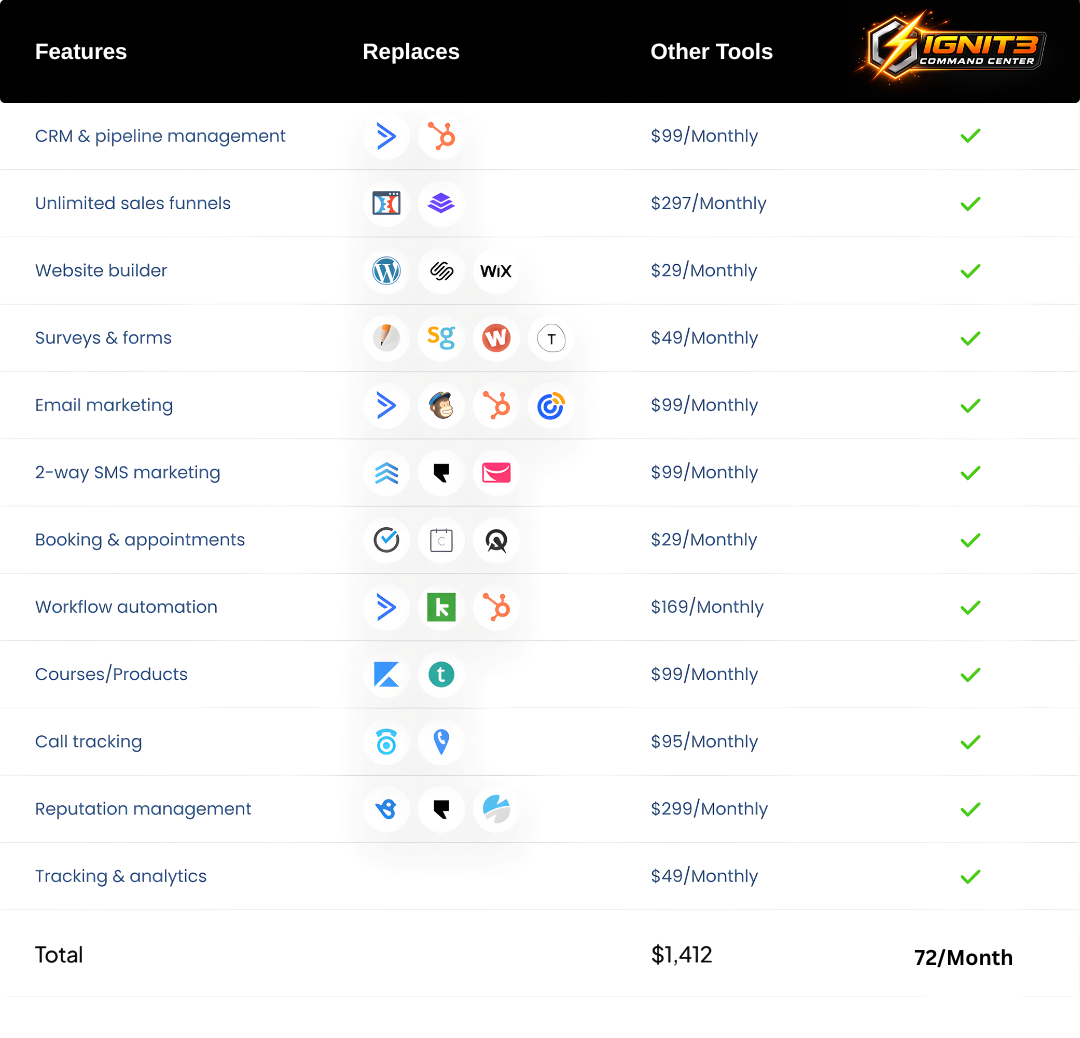1080x1038 pixels.
Task: Select the purple stacked-layers icon in sales funnels row
Action: (x=442, y=203)
